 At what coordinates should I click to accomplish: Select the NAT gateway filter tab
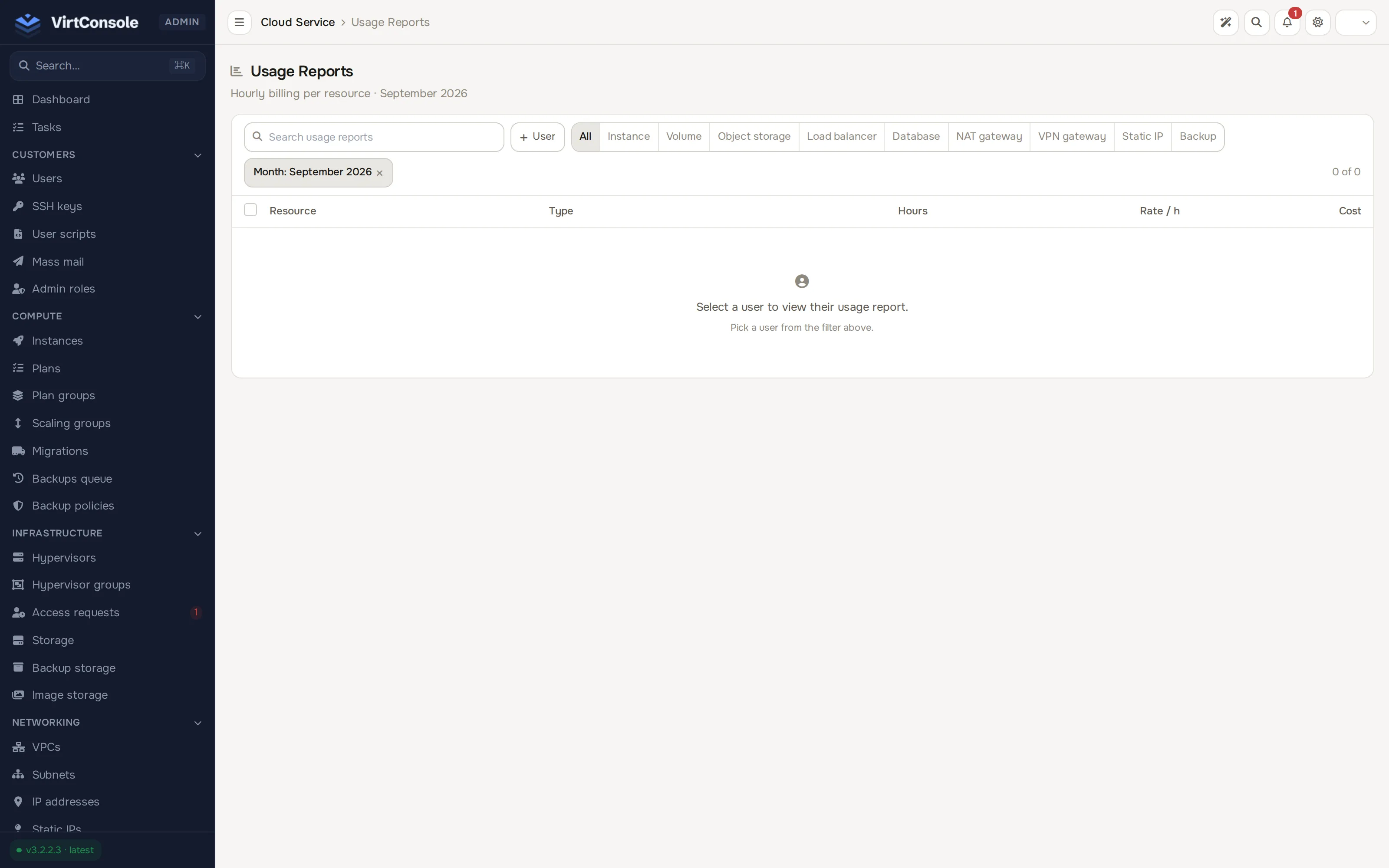pos(989,137)
